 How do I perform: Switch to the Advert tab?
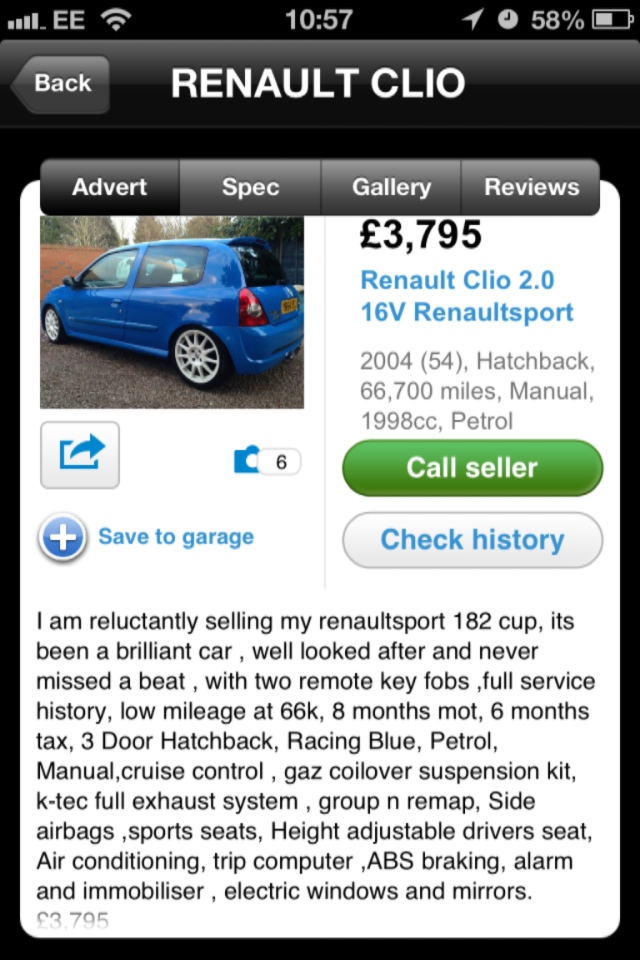[110, 187]
